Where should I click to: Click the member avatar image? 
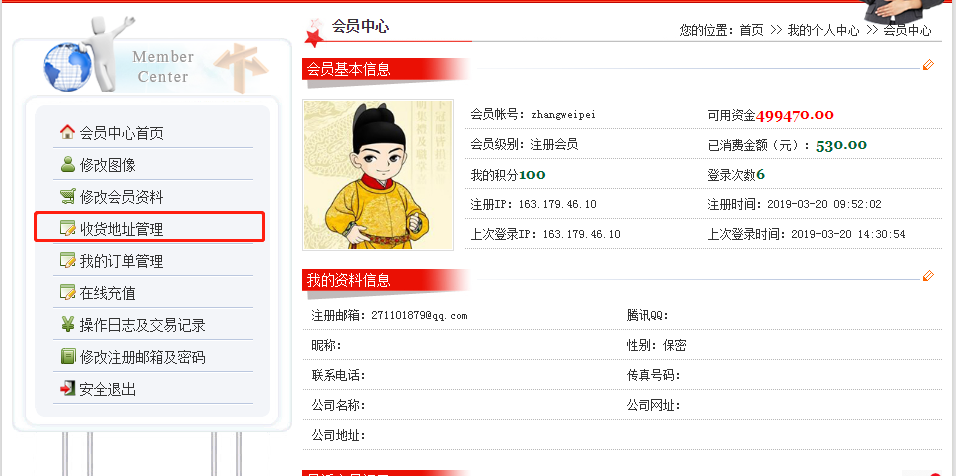378,175
